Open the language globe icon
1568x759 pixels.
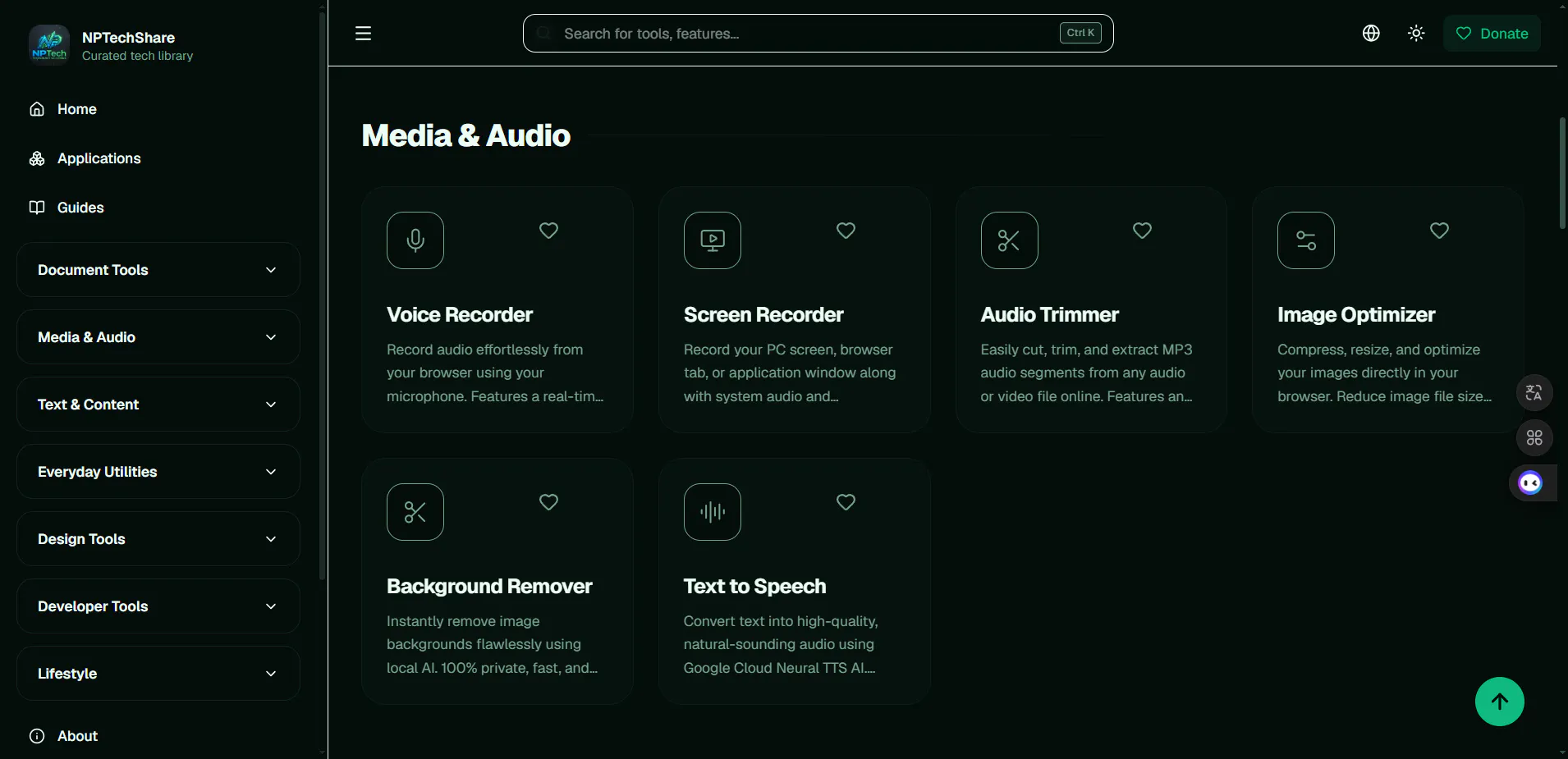[1371, 34]
